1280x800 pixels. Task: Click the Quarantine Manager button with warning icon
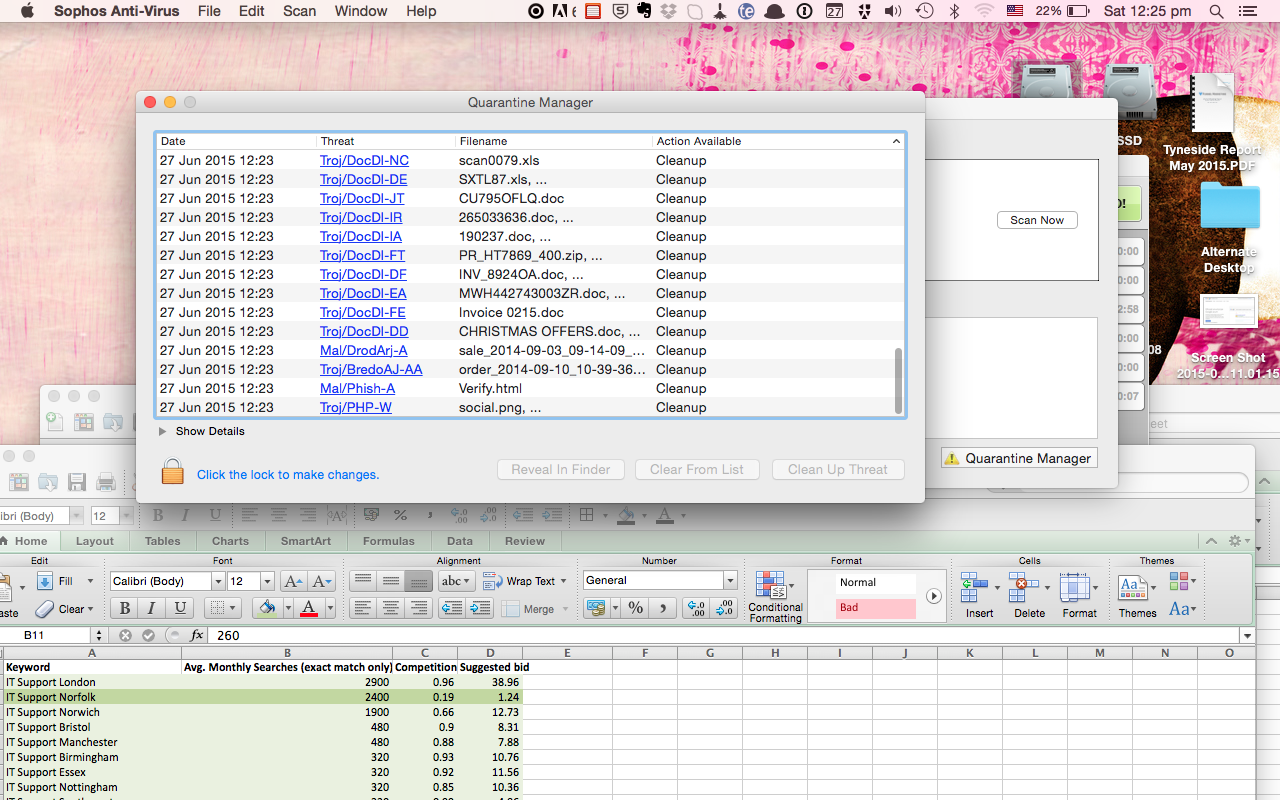pos(1019,458)
